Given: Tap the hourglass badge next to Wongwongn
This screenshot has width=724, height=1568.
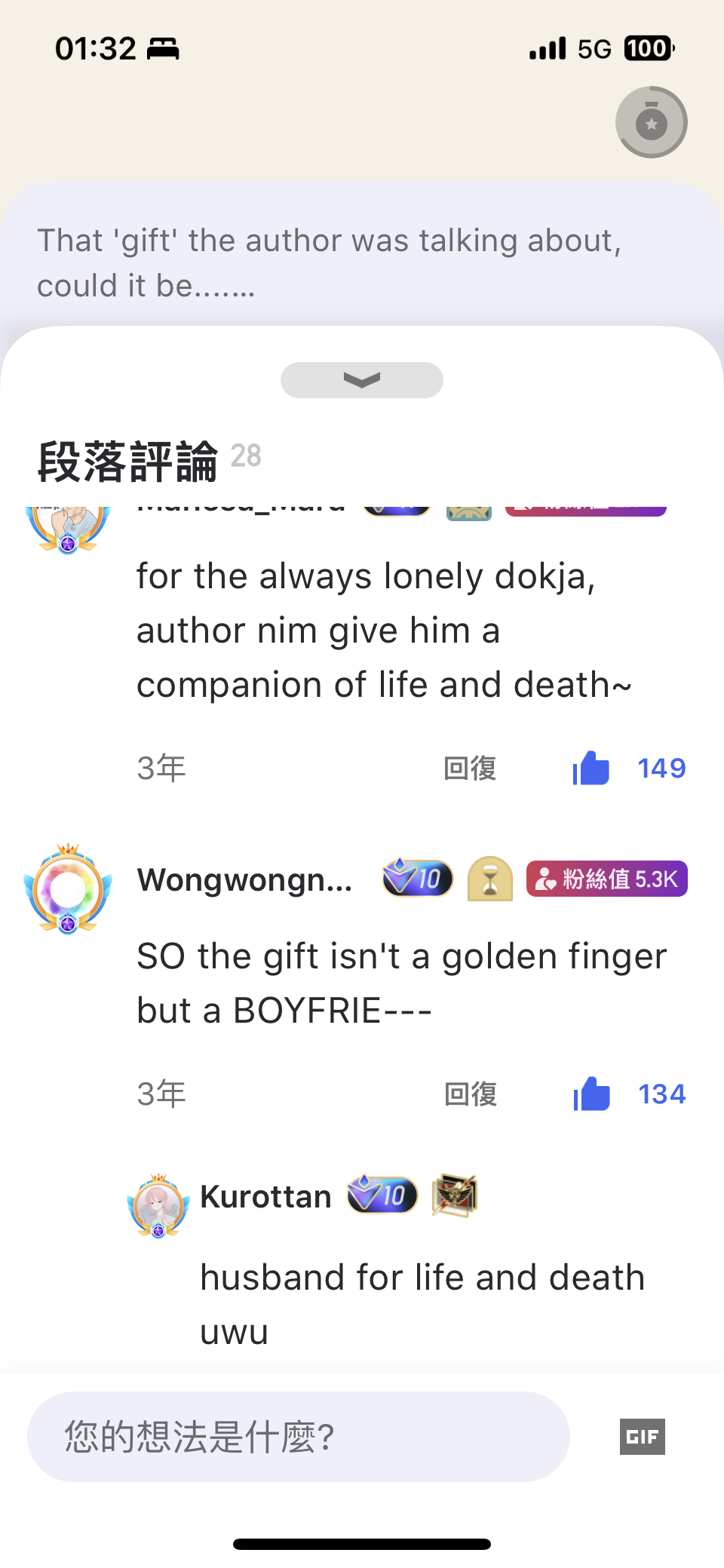Looking at the screenshot, I should (x=490, y=879).
